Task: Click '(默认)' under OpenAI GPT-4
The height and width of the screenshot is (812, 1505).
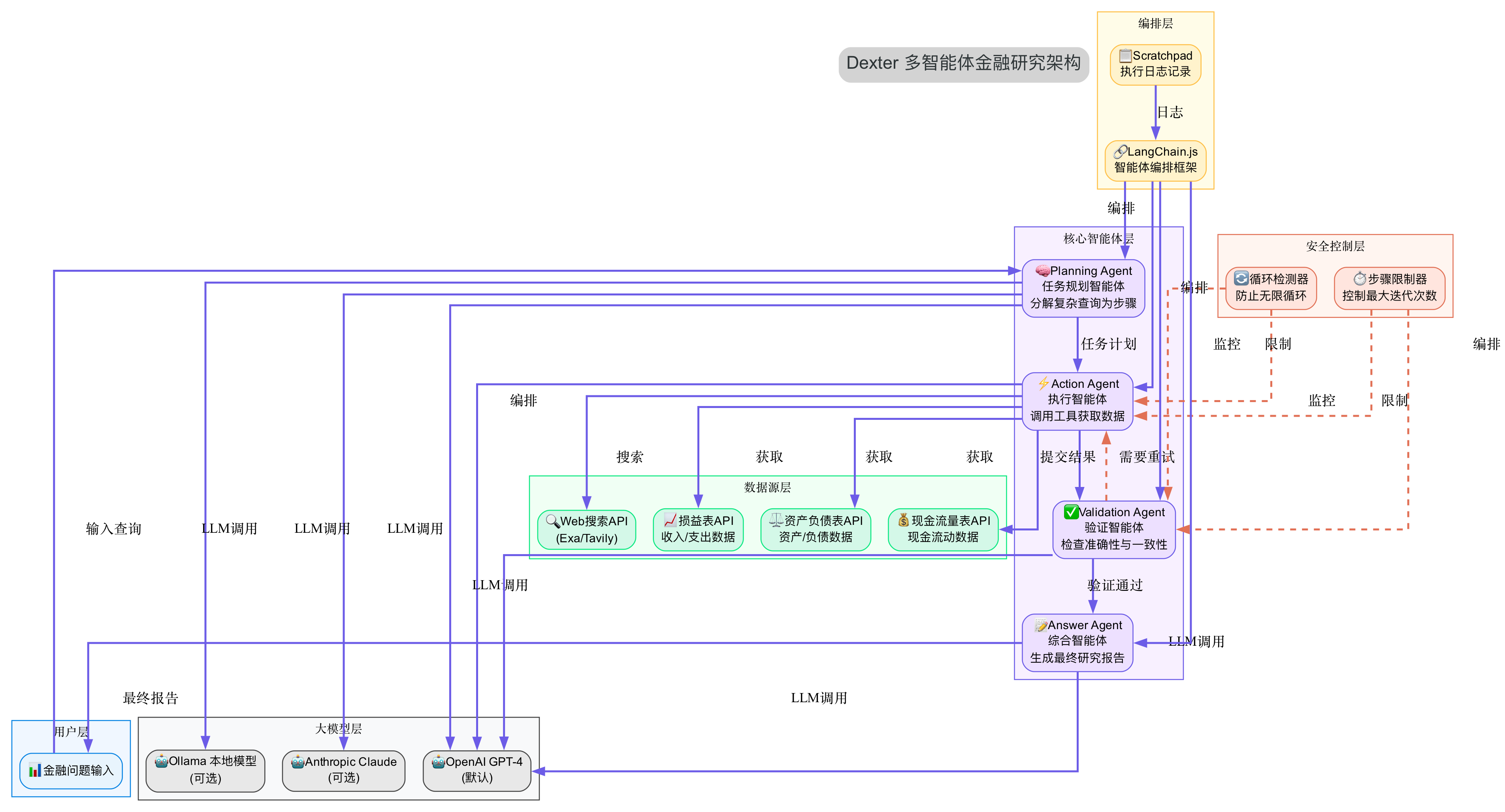Action: (477, 778)
